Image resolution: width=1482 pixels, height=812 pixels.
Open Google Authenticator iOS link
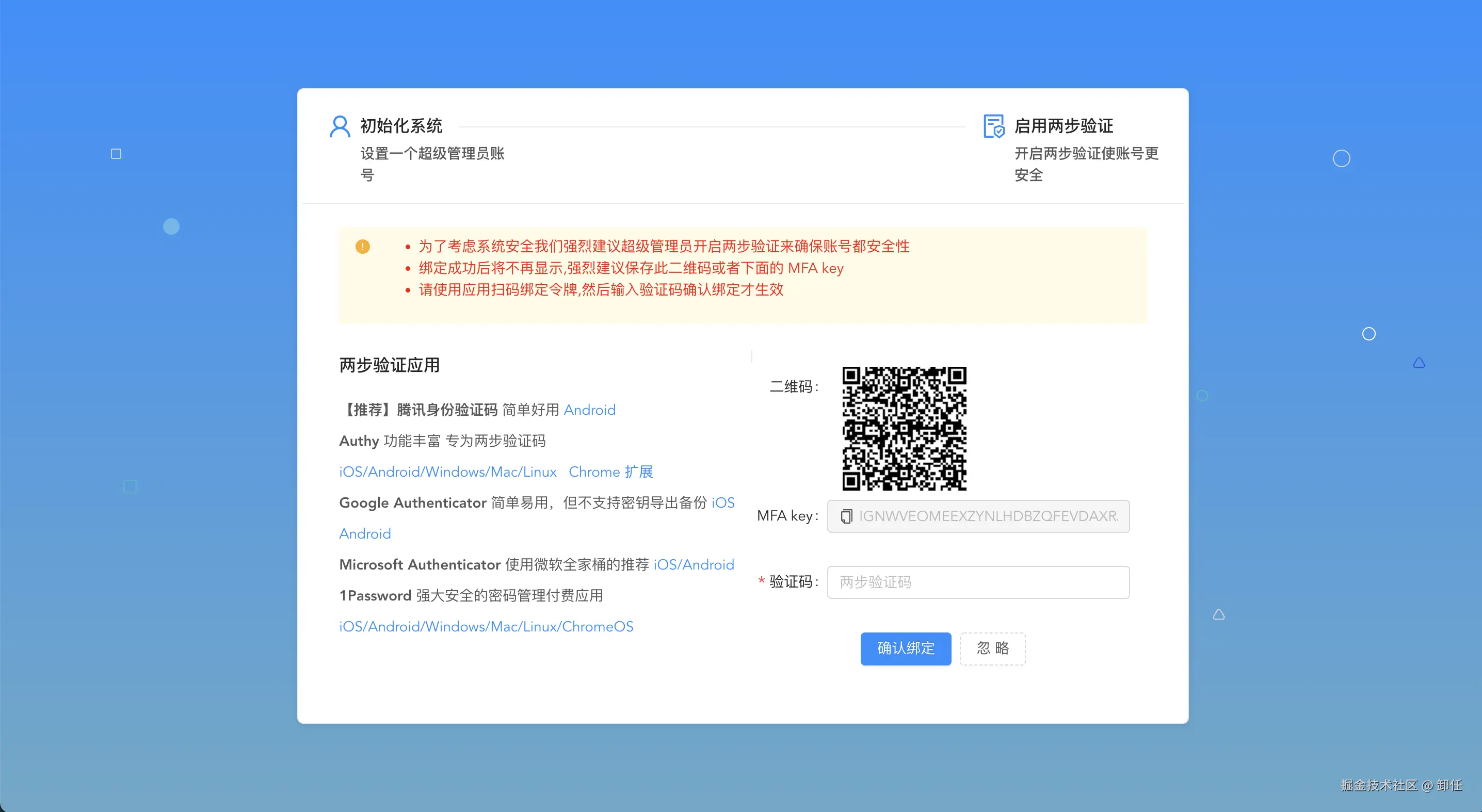(x=722, y=503)
